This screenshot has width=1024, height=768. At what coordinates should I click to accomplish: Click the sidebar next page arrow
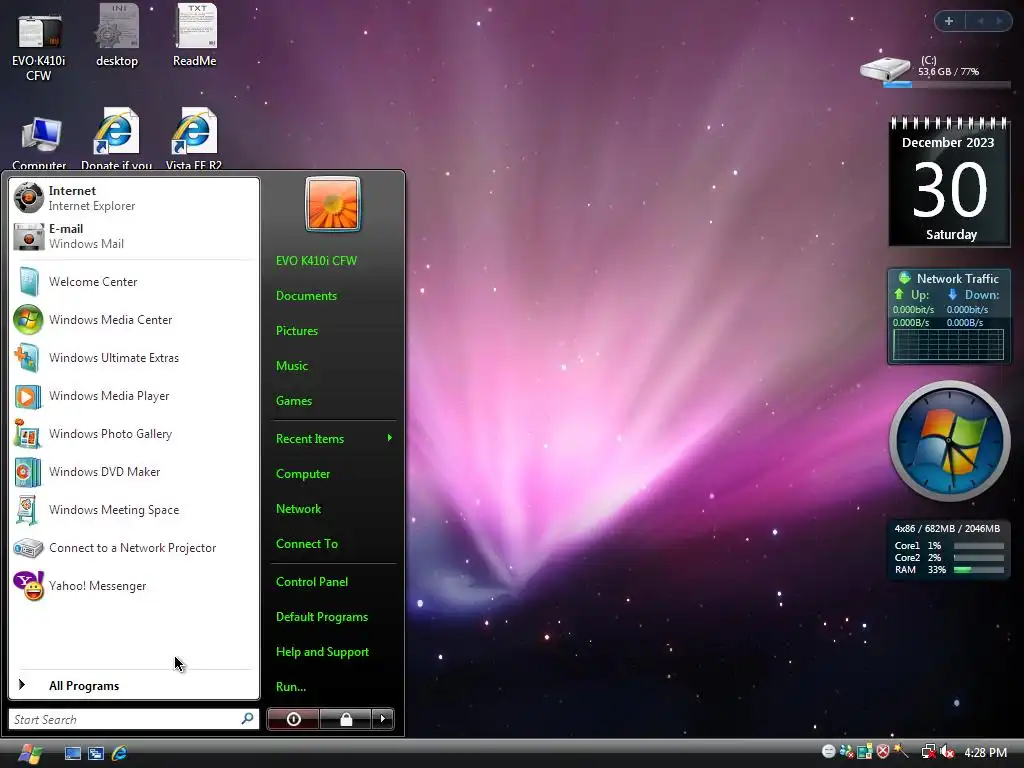coord(999,21)
